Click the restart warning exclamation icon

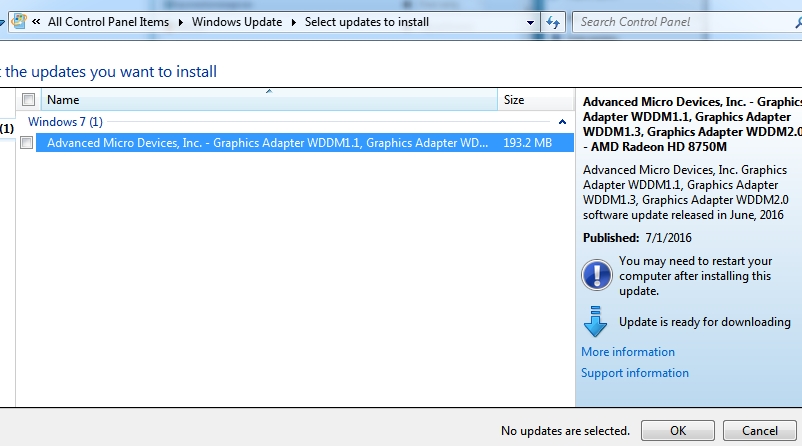click(596, 275)
